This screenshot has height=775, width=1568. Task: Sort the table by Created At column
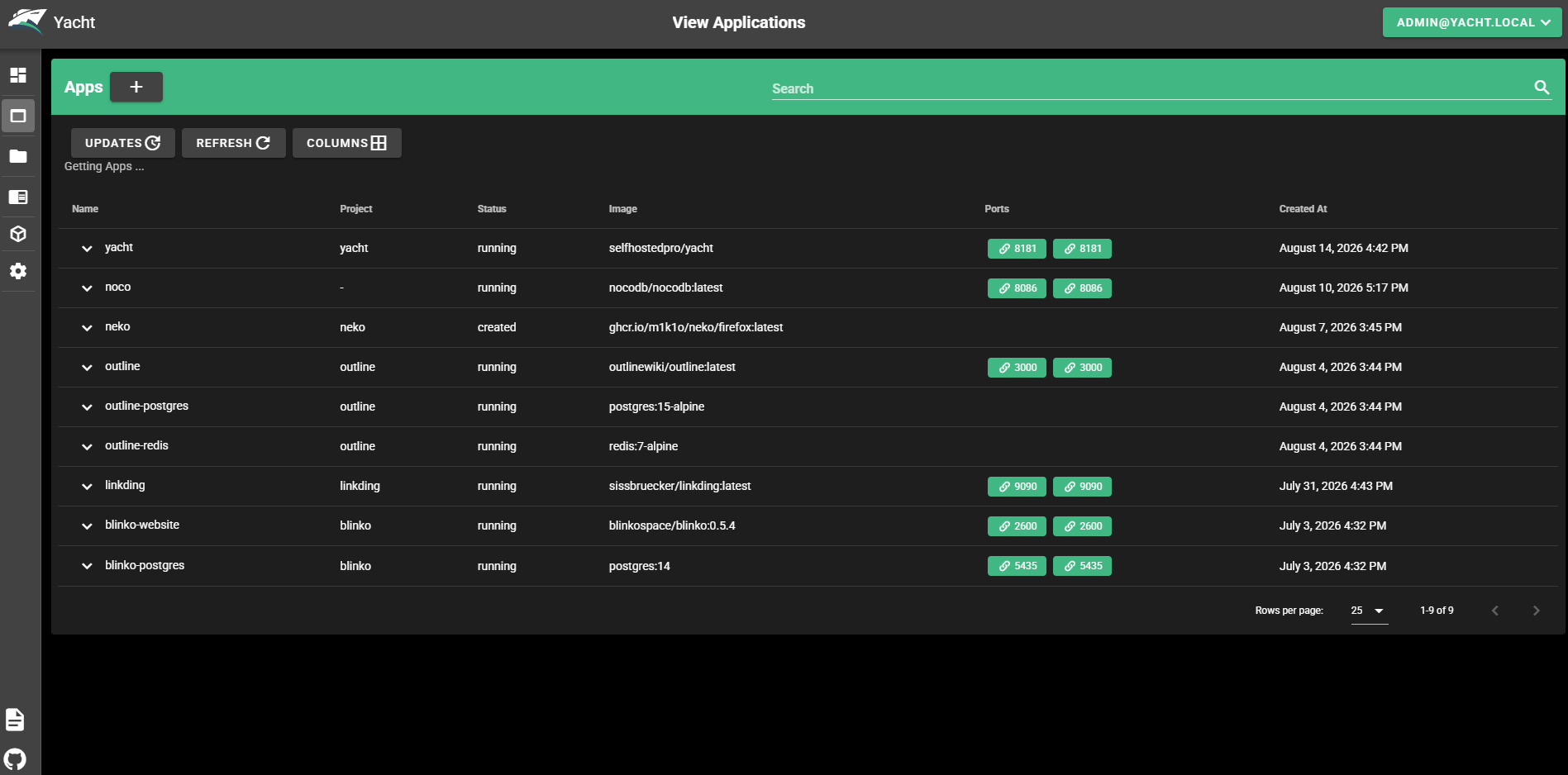point(1303,209)
